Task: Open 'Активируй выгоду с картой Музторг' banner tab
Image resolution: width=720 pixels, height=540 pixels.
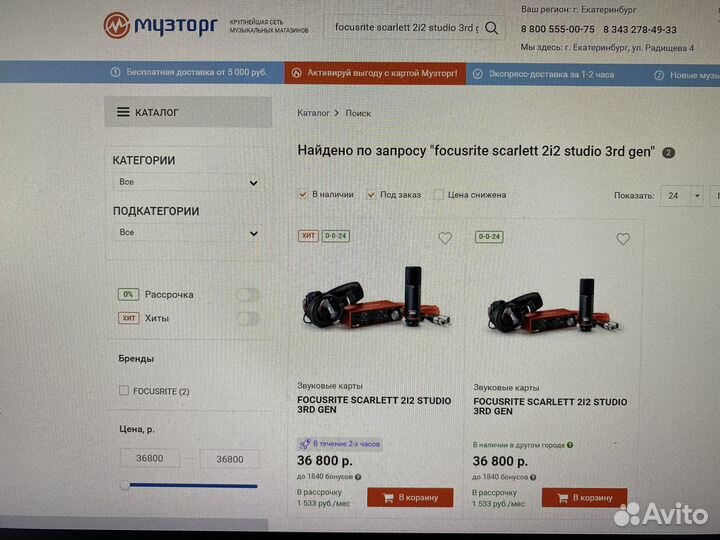Action: (375, 73)
